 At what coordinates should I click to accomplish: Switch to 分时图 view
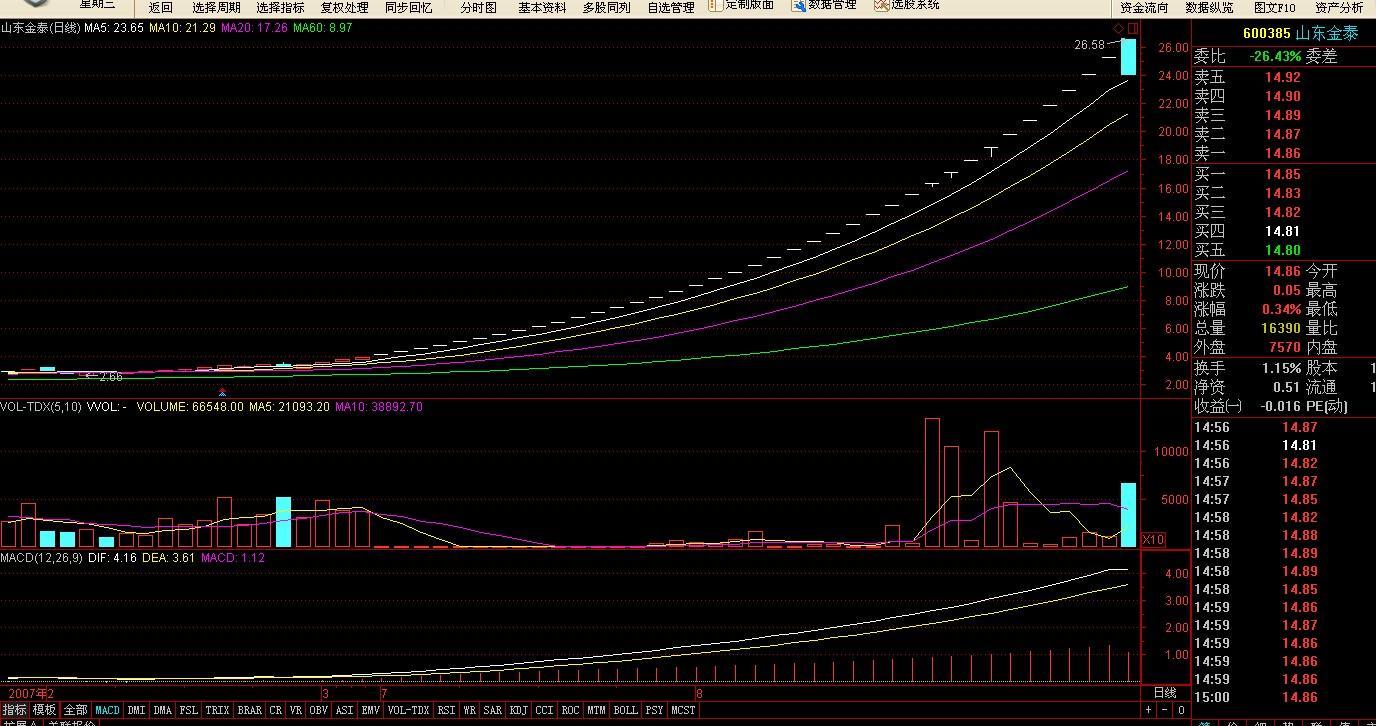tap(478, 7)
